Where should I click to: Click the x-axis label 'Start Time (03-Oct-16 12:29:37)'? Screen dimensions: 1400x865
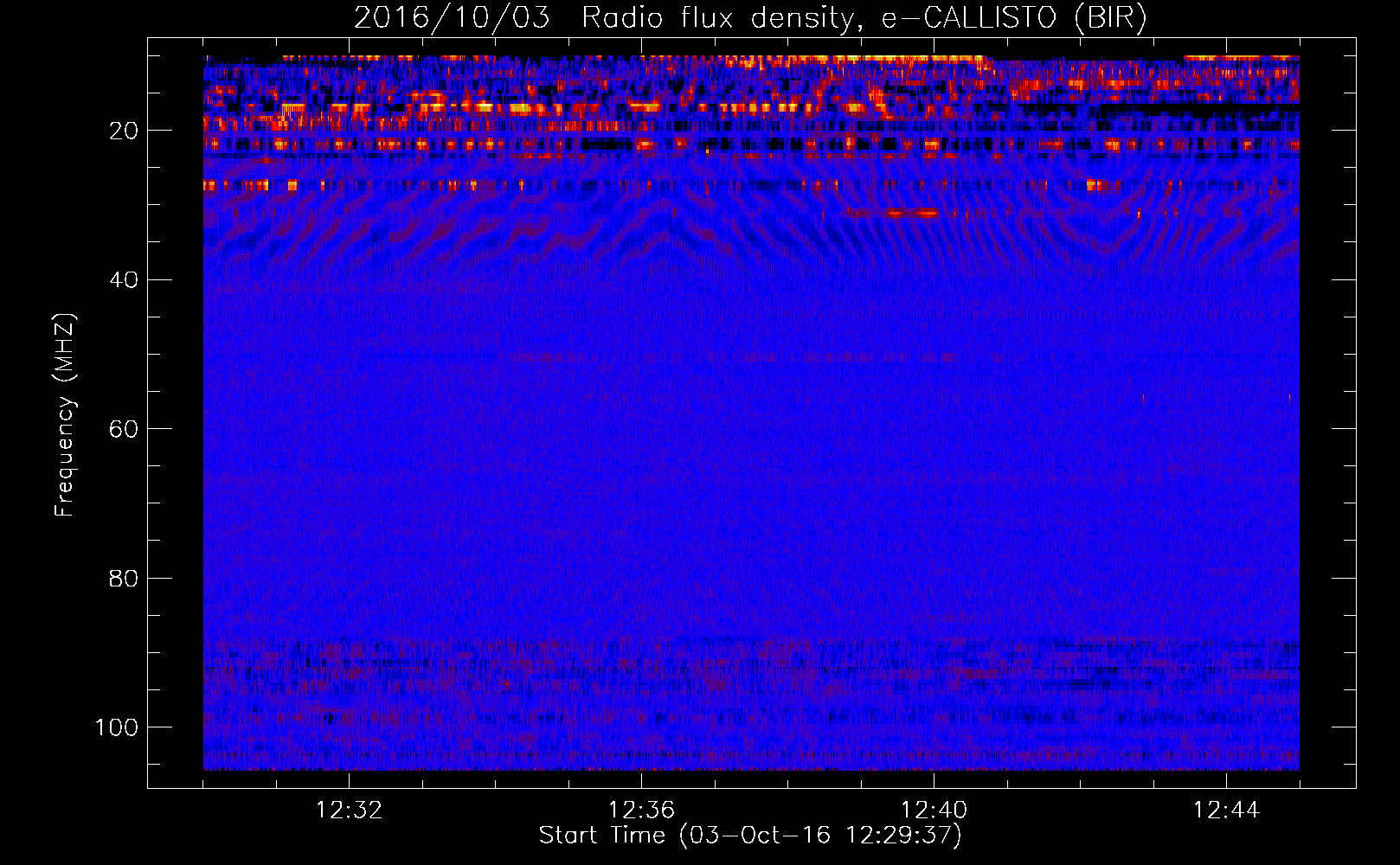pos(750,836)
